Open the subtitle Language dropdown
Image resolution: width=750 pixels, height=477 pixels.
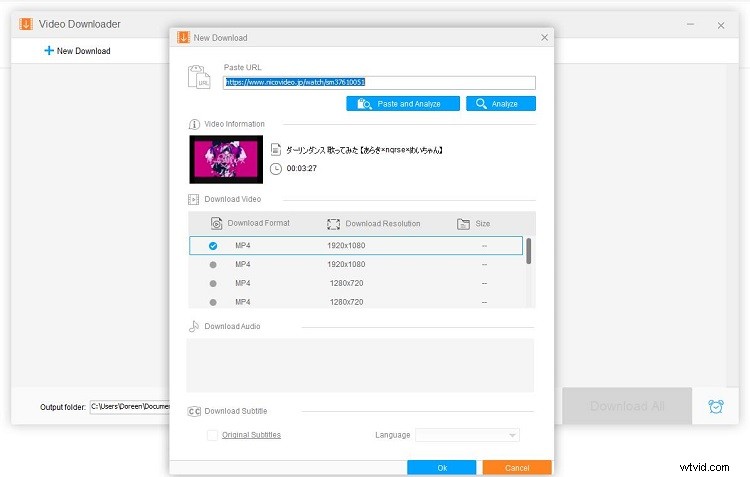(467, 435)
